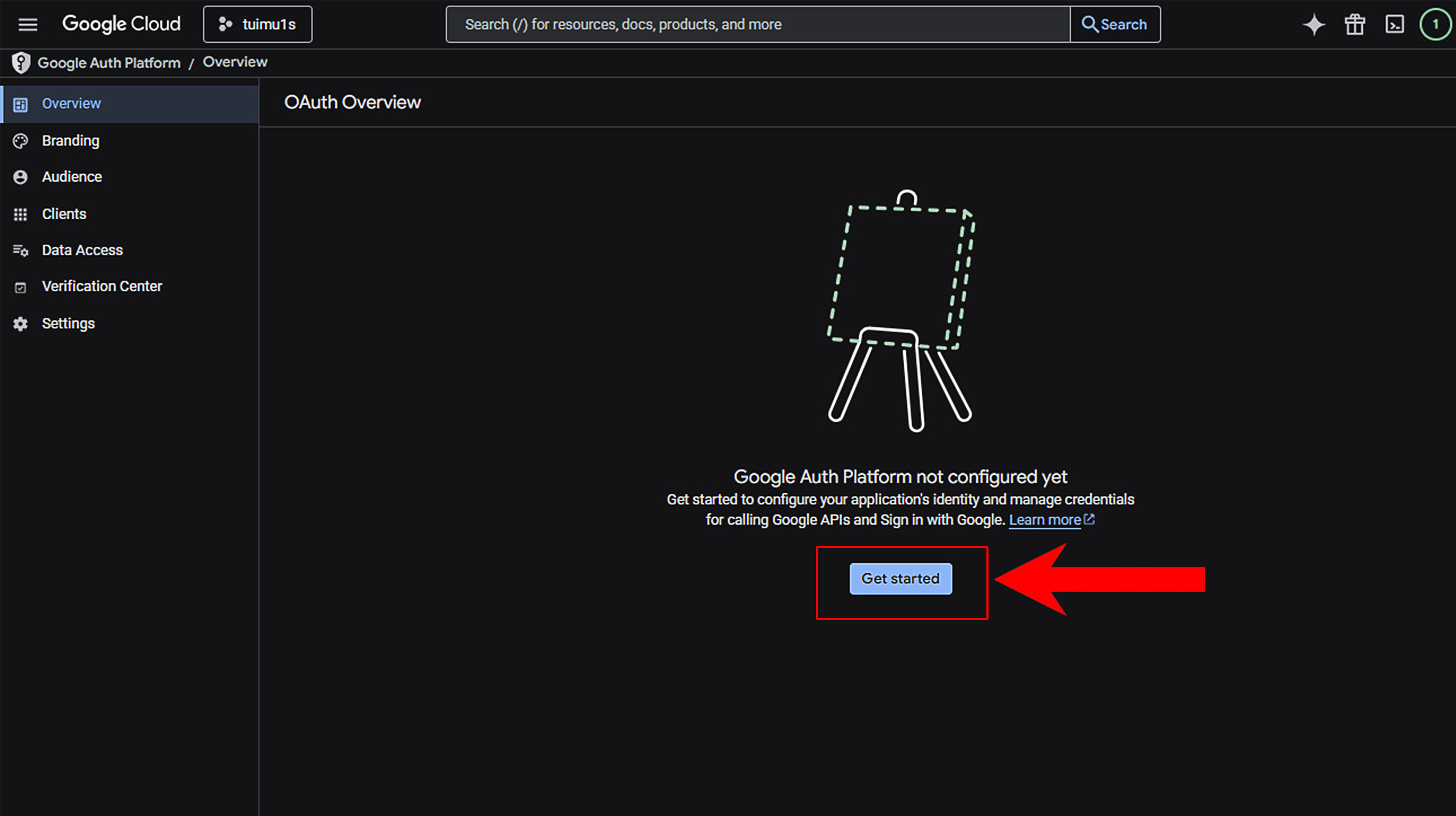The height and width of the screenshot is (816, 1456).
Task: Open the main navigation hamburger menu
Action: tap(28, 24)
